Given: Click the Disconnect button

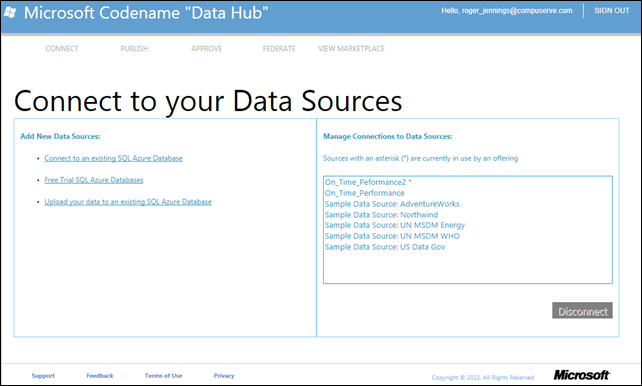Looking at the screenshot, I should (582, 311).
